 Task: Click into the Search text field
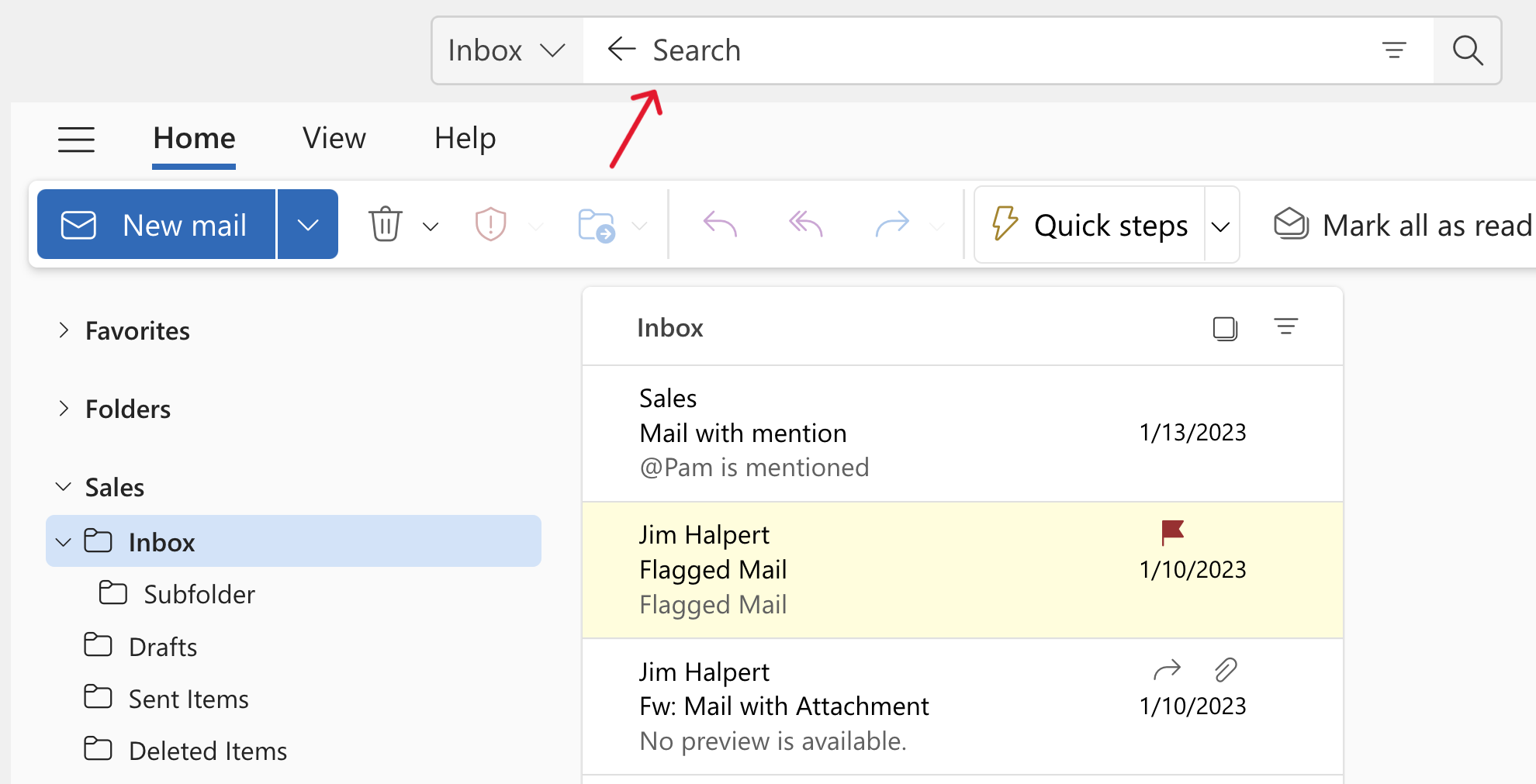(1008, 50)
